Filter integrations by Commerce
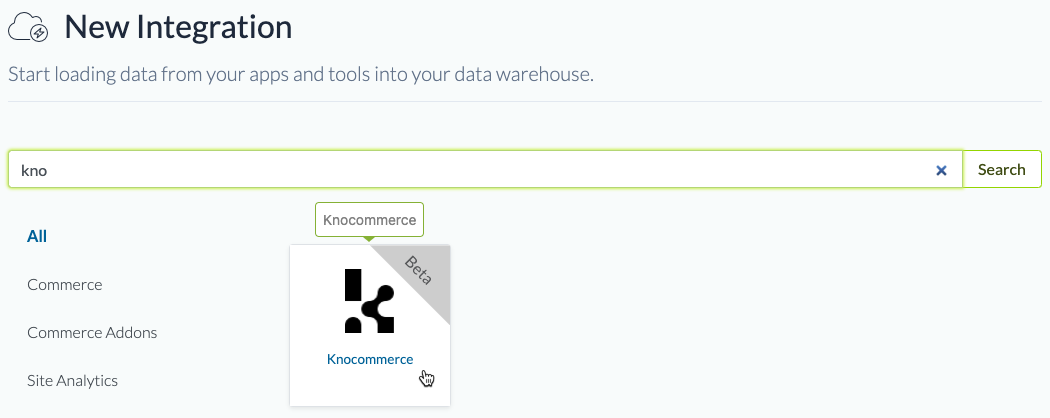The width and height of the screenshot is (1050, 418). point(65,284)
